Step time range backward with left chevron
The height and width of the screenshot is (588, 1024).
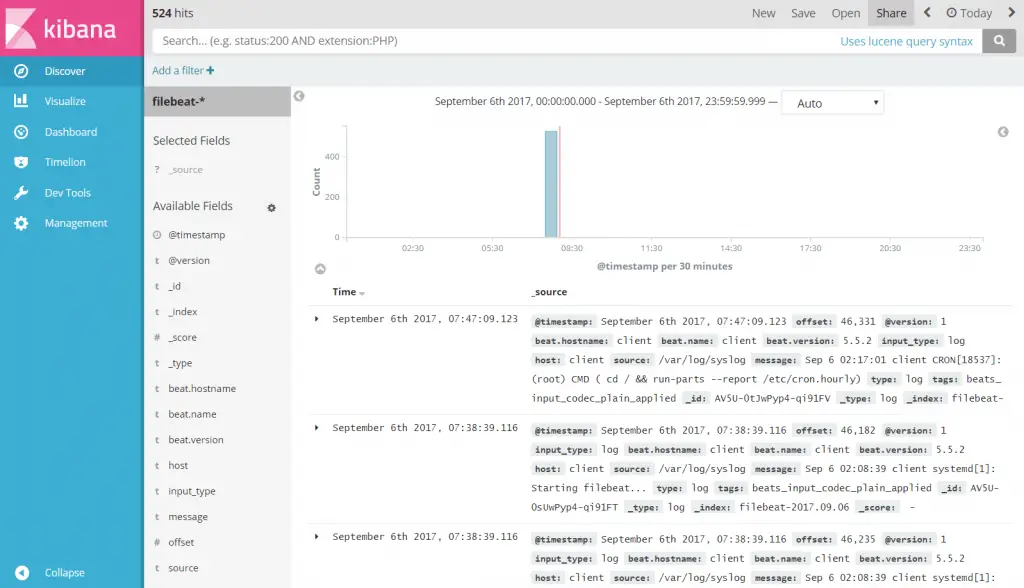[x=927, y=12]
